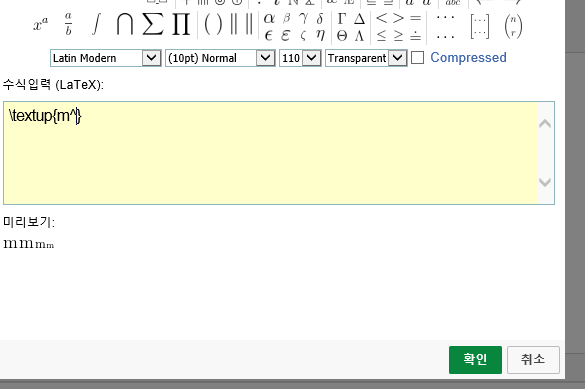Enable the Compressed checkbox

point(417,58)
